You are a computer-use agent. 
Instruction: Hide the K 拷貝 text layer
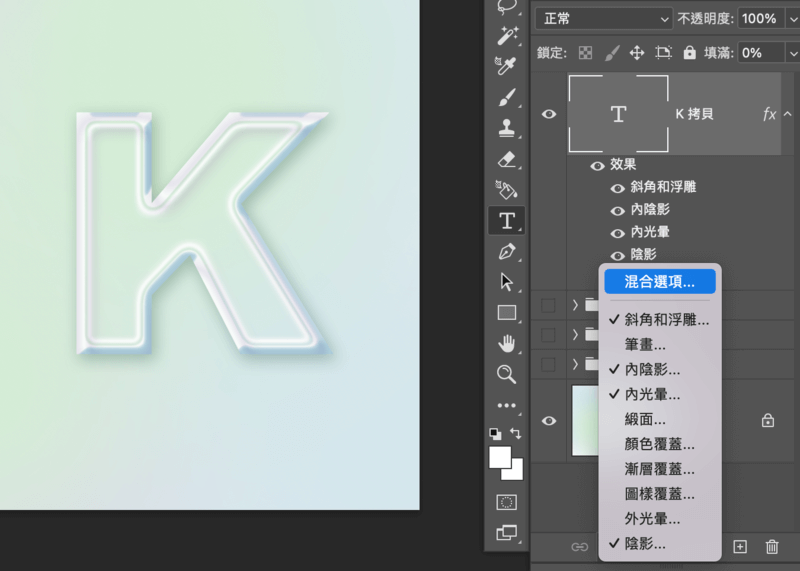click(x=549, y=114)
